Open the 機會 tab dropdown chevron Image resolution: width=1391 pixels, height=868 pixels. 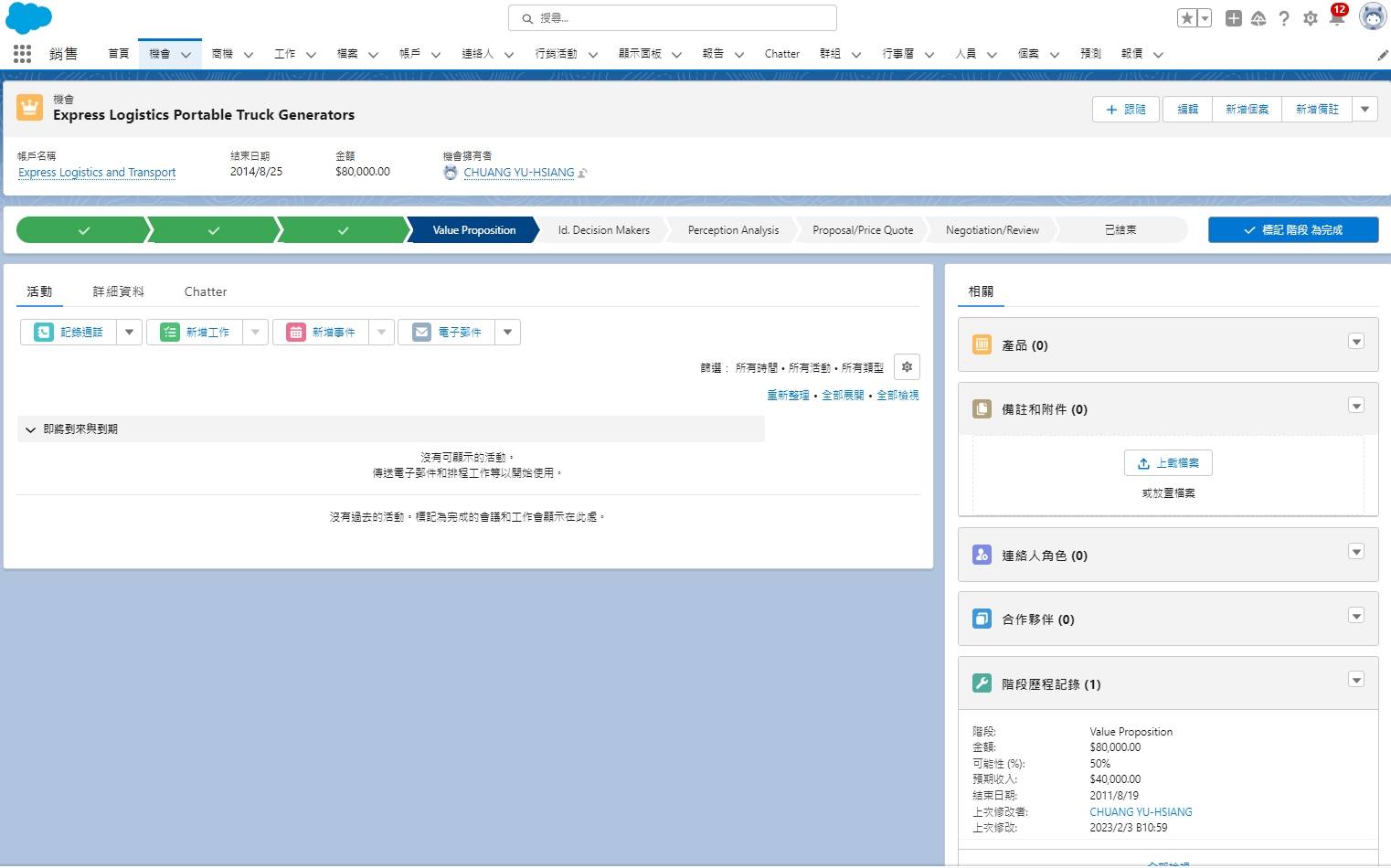tap(186, 55)
